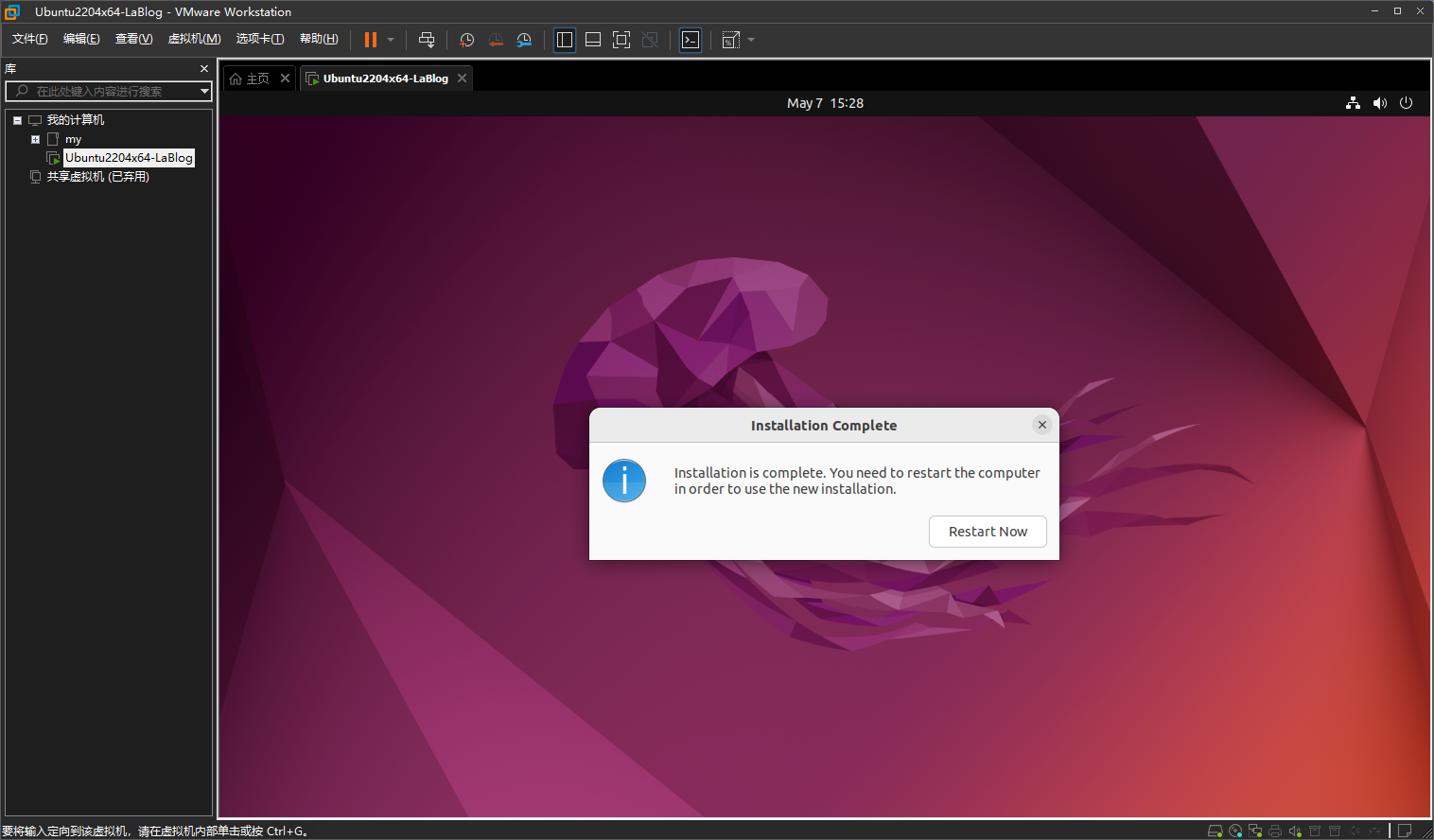Close the Ubuntu2204x64-LaBlog tab

click(462, 79)
